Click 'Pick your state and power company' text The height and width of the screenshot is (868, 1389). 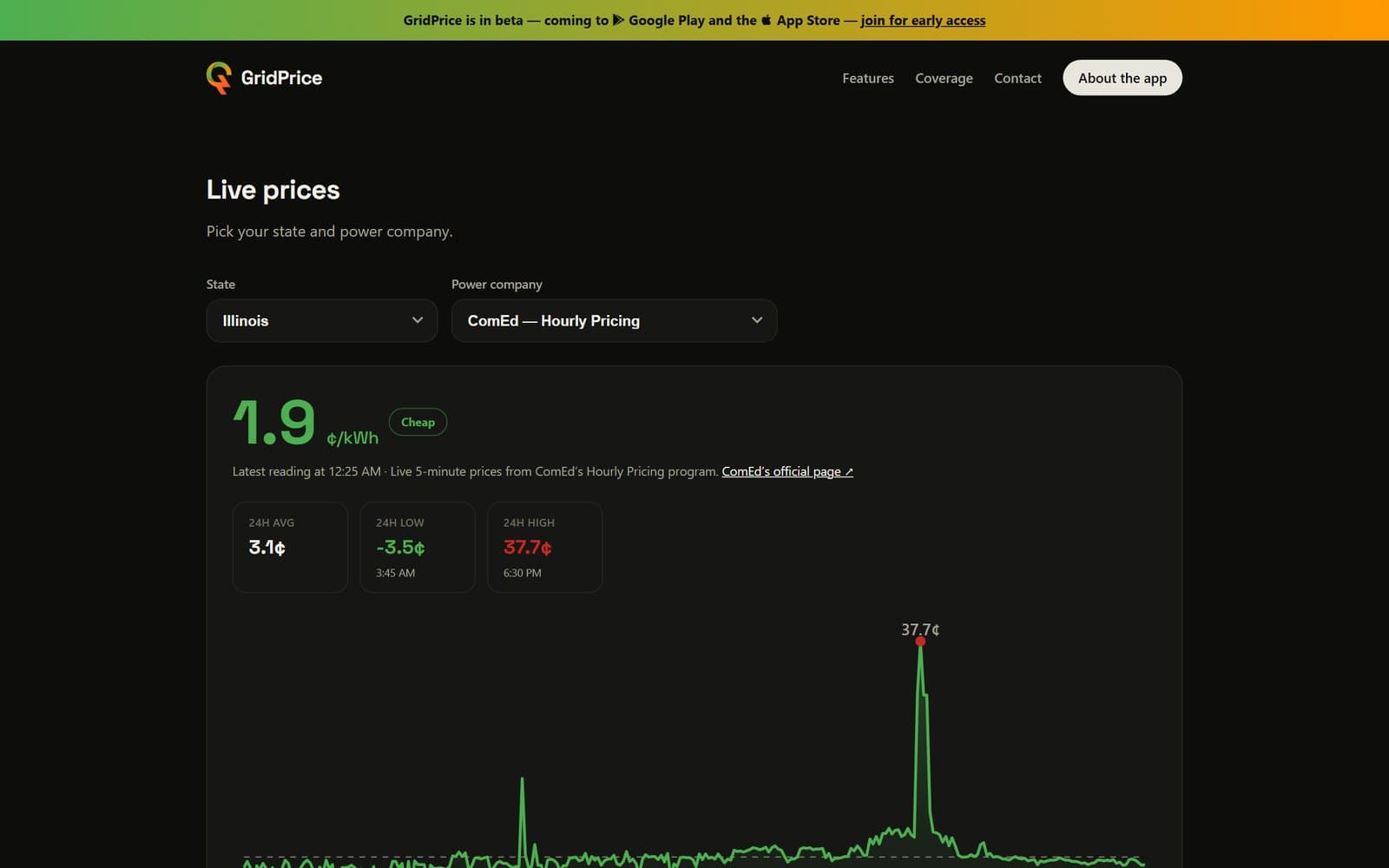329,231
